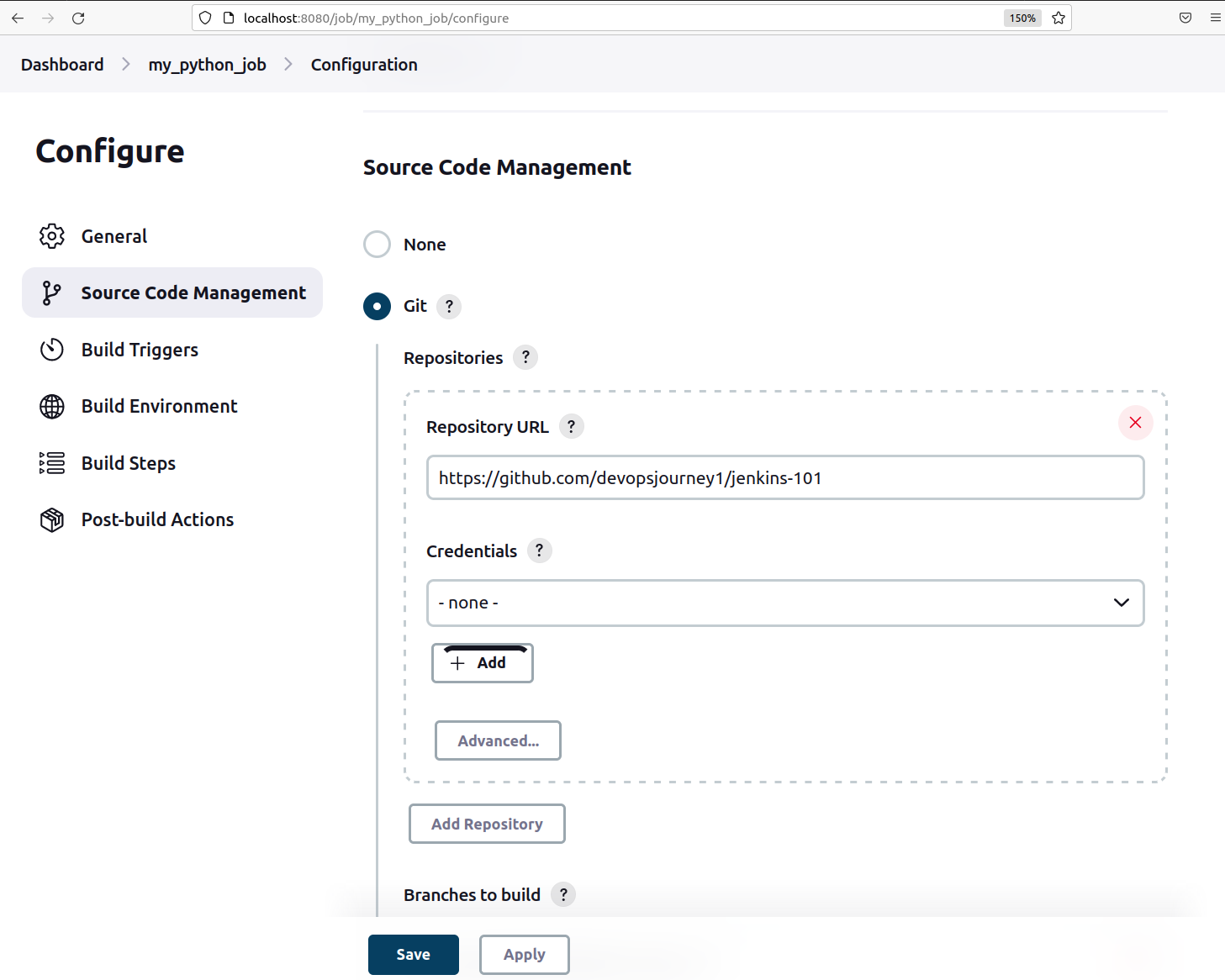
Task: Reload the page with the refresh icon
Action: [x=78, y=18]
